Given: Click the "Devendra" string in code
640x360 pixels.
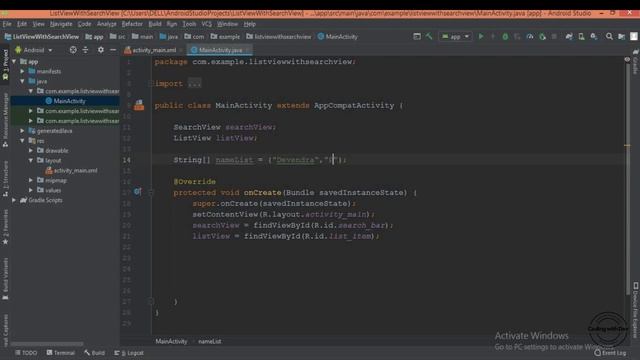Looking at the screenshot, I should tap(296, 160).
